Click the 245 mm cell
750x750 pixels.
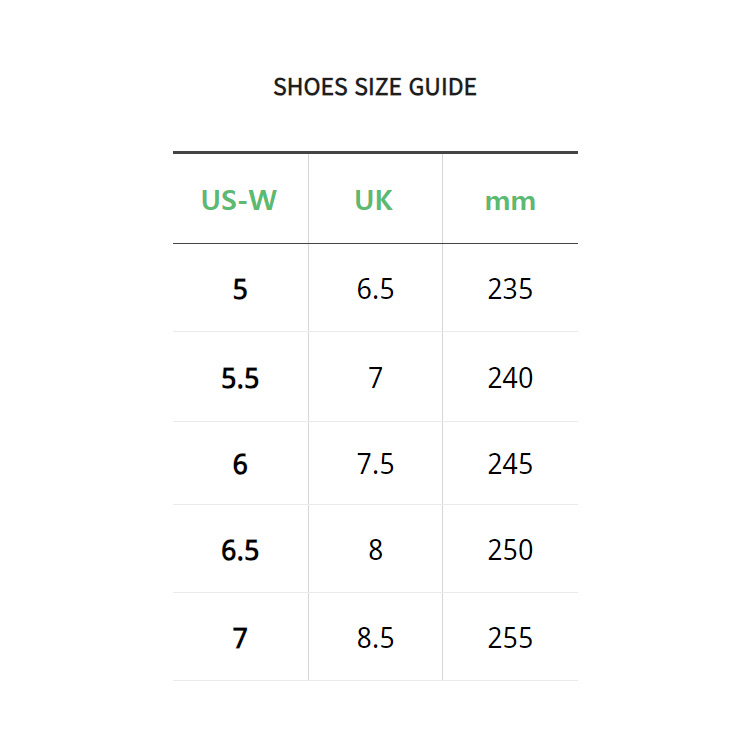coord(510,464)
